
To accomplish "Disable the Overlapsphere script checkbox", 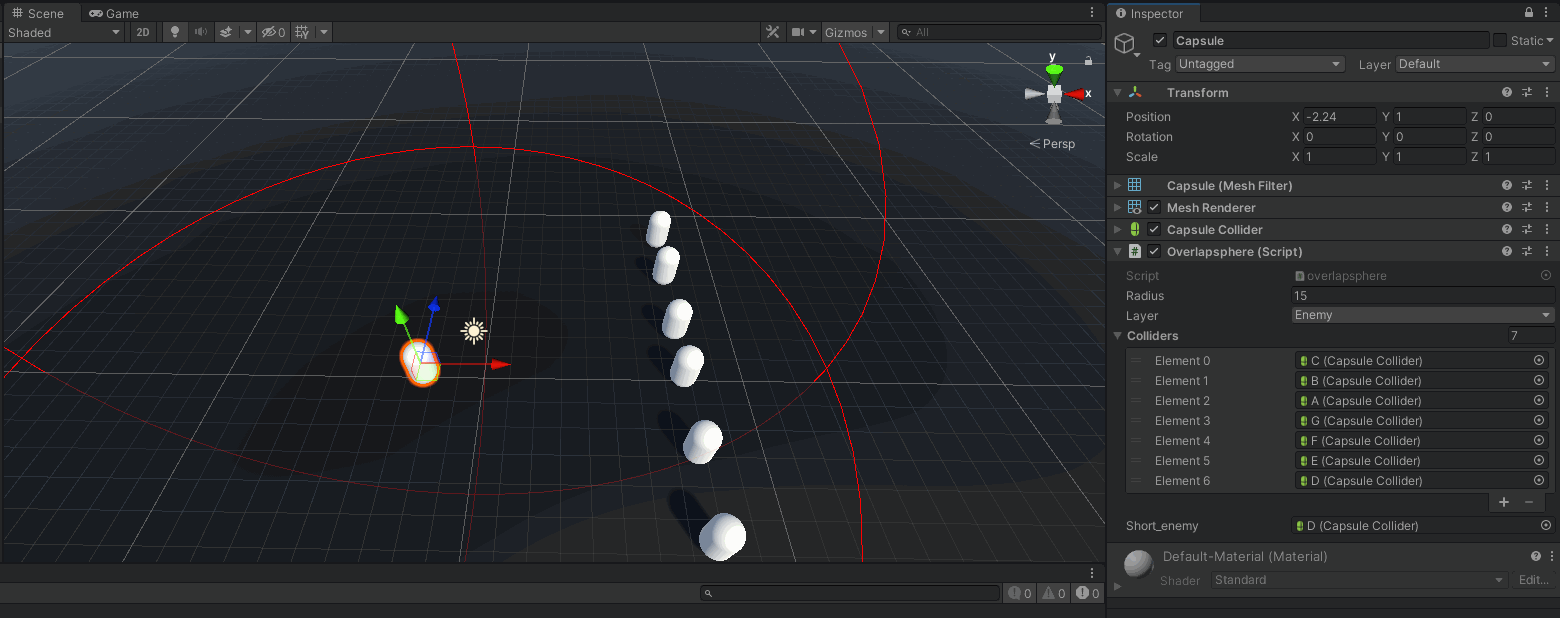I will pos(1154,251).
